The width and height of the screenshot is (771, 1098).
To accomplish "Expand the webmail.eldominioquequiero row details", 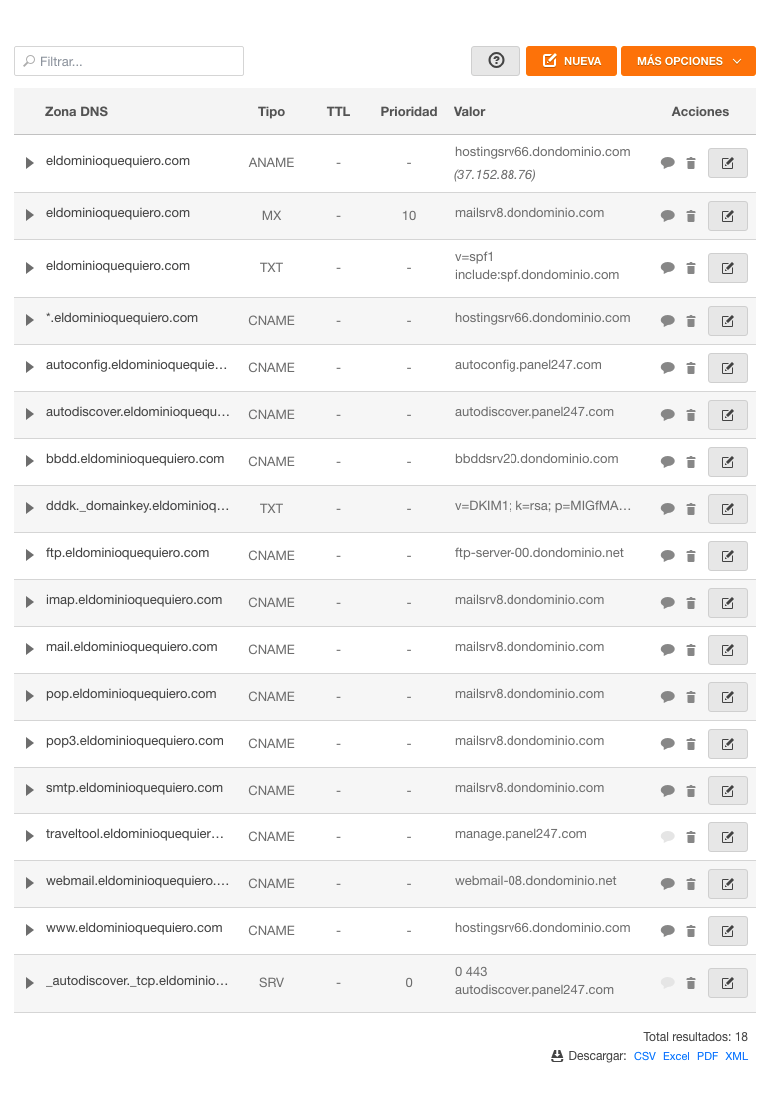I will point(29,883).
